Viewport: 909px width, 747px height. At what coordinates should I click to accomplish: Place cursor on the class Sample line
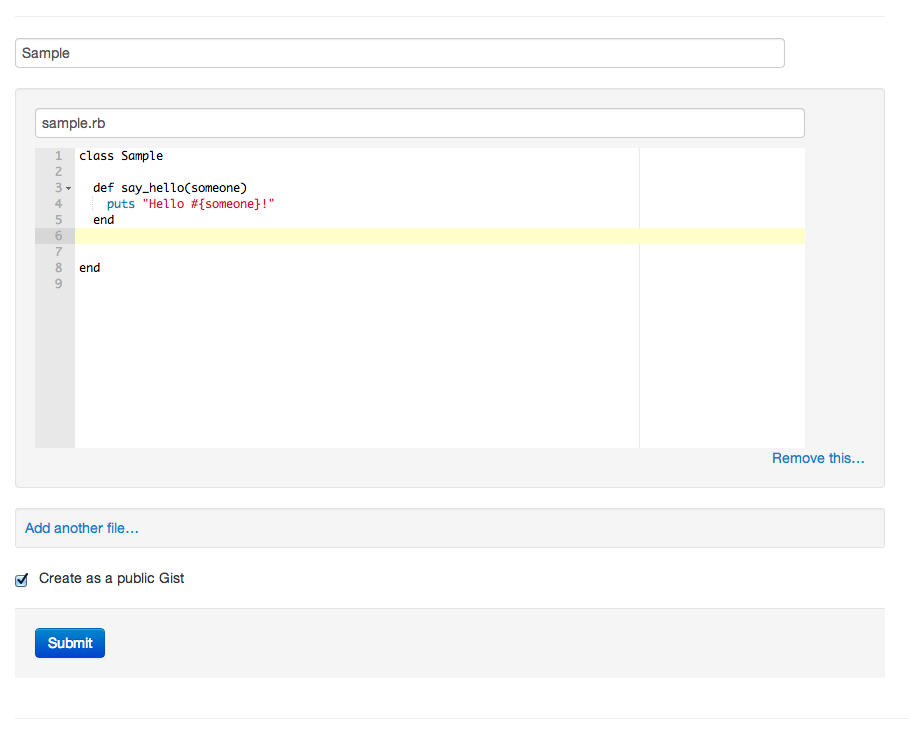tap(121, 156)
